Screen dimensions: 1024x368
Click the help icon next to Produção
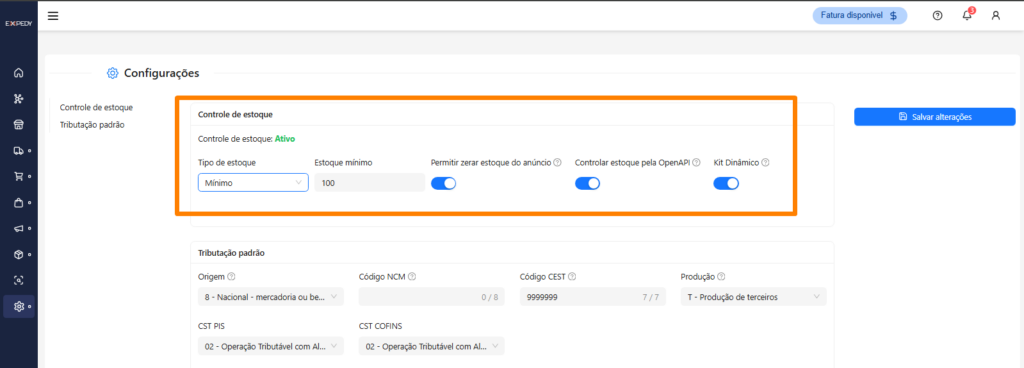point(721,277)
